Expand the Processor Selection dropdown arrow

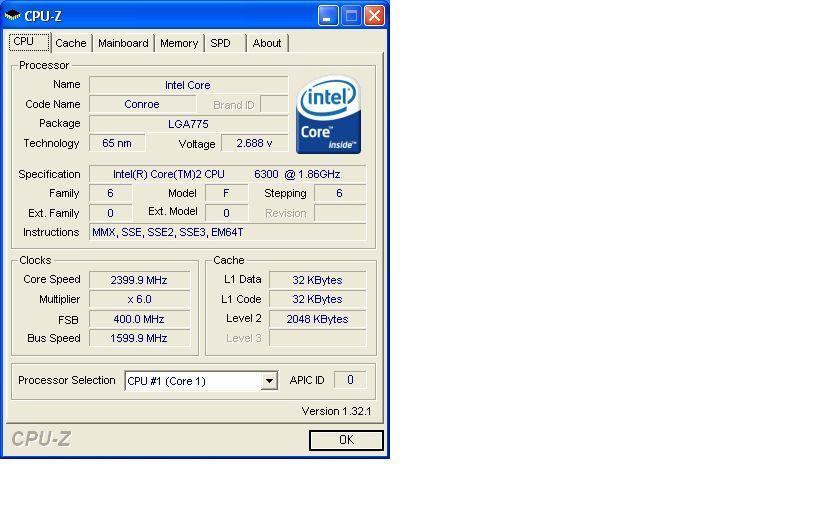(x=269, y=381)
